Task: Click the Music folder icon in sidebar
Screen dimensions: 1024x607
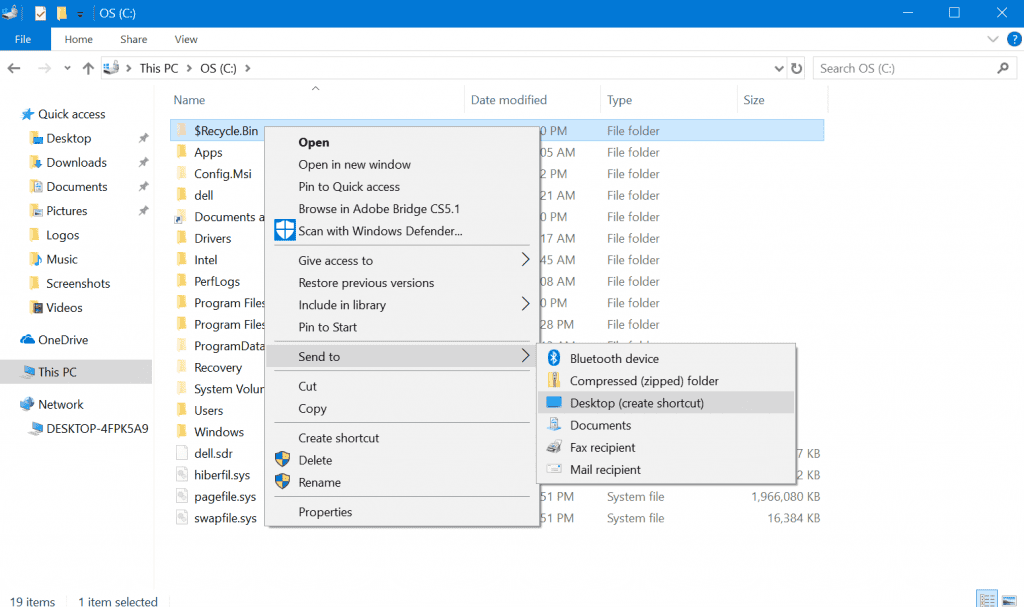Action: coord(36,259)
